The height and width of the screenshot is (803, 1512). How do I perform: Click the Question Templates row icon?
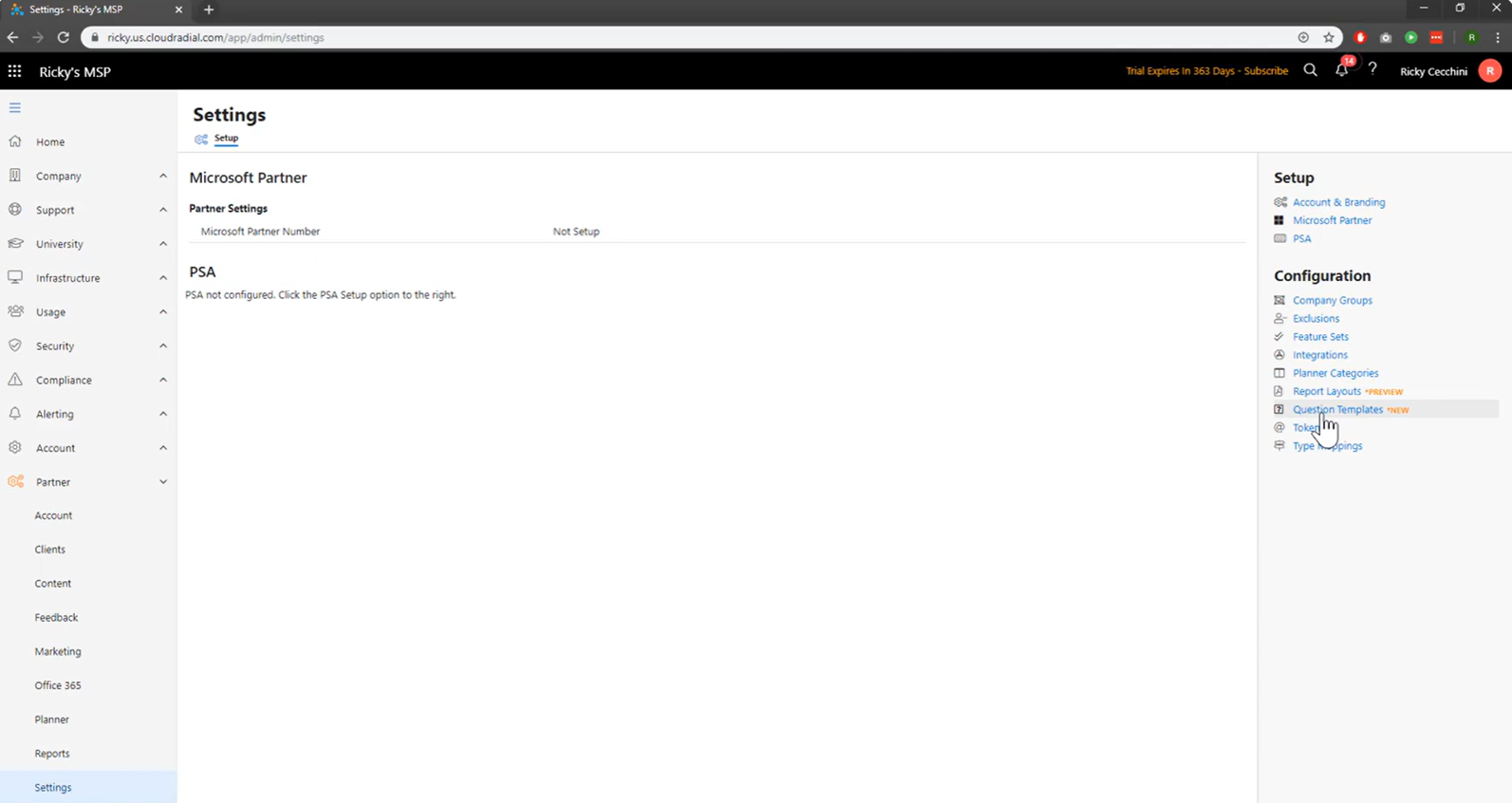pos(1279,409)
